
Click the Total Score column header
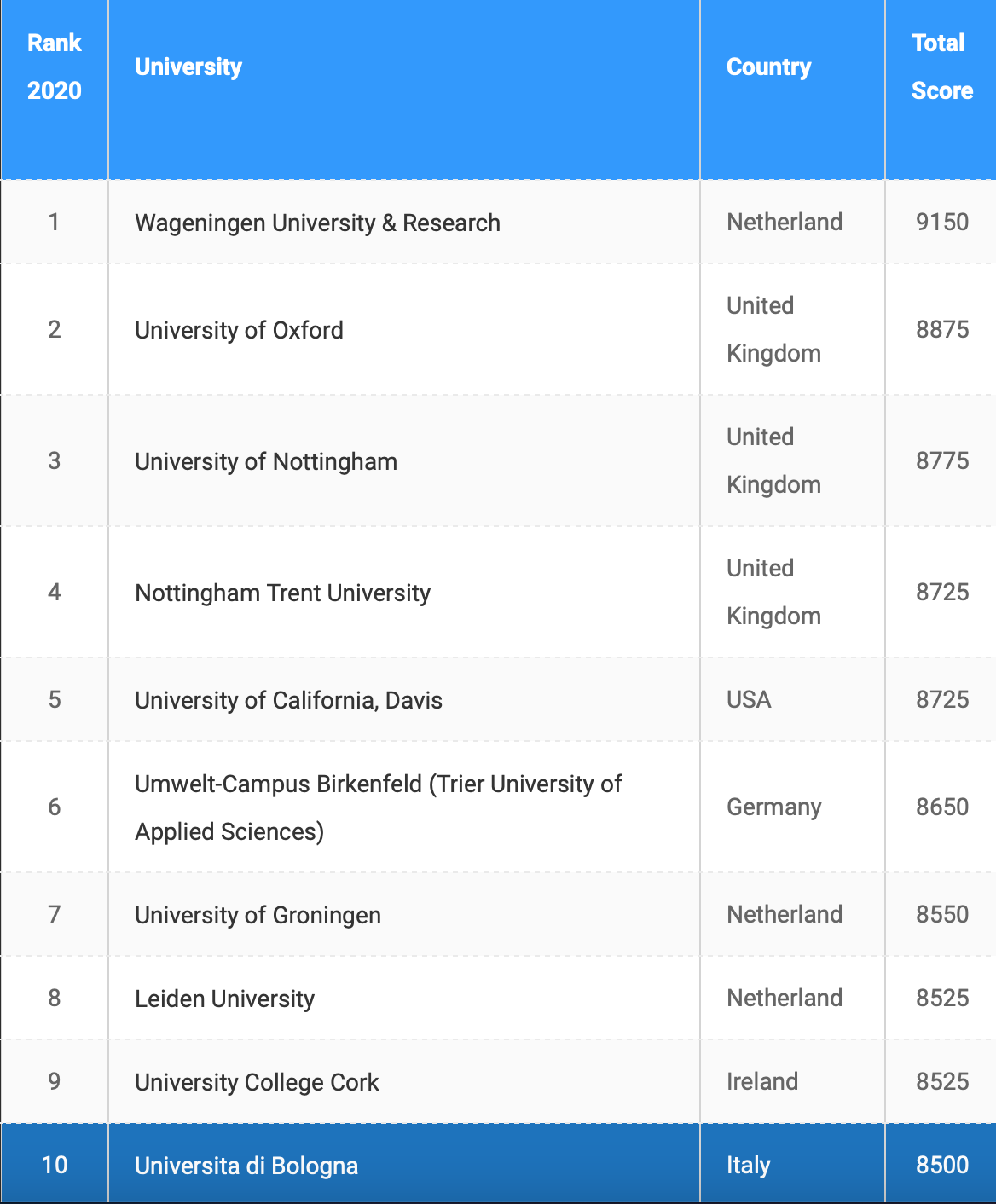point(941,67)
